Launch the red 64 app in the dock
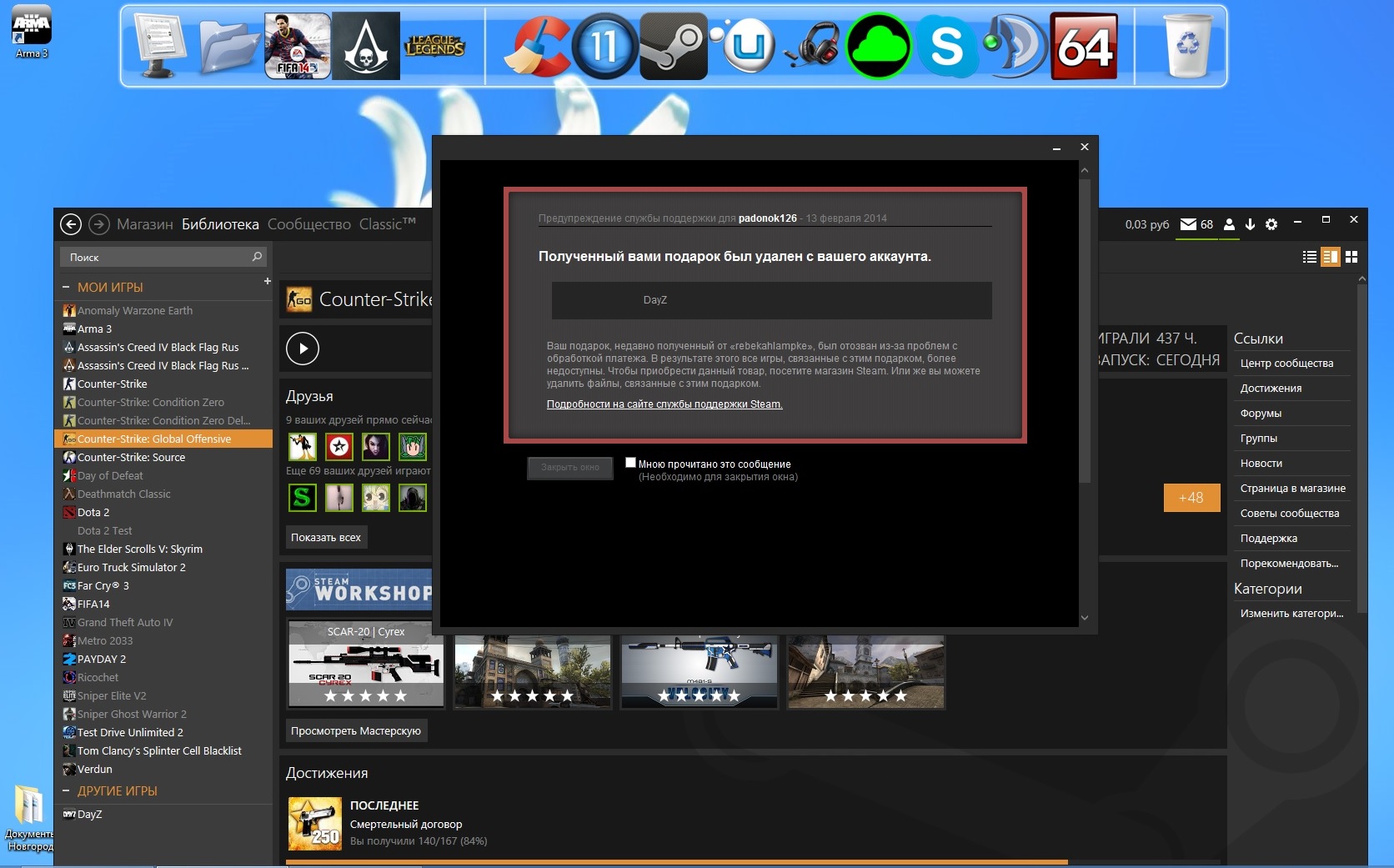1394x868 pixels. [x=1084, y=46]
